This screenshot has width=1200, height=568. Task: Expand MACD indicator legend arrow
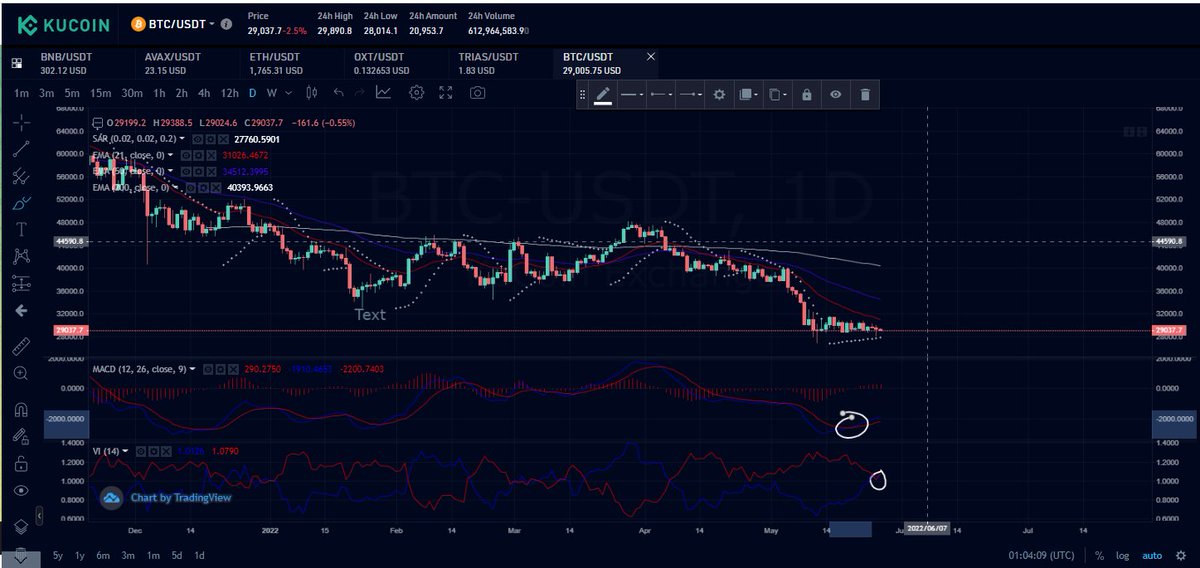click(x=192, y=369)
